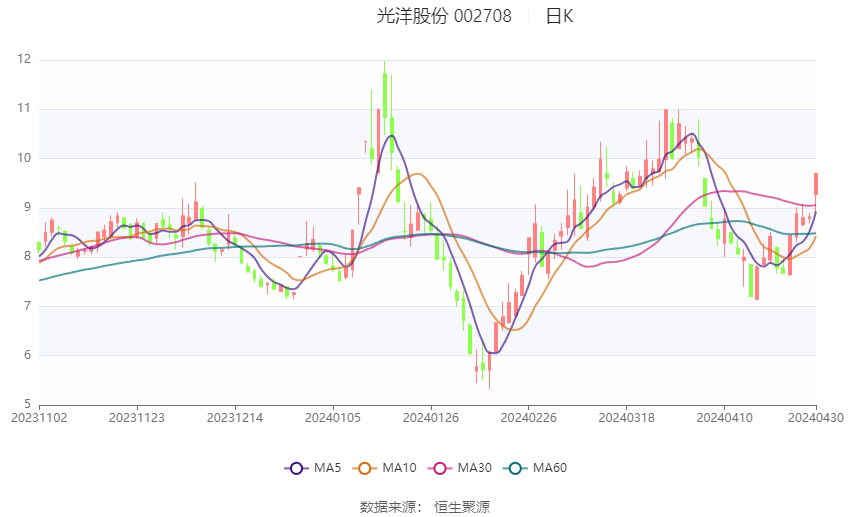850x517 pixels.
Task: Click the 日K label in title
Action: point(559,16)
